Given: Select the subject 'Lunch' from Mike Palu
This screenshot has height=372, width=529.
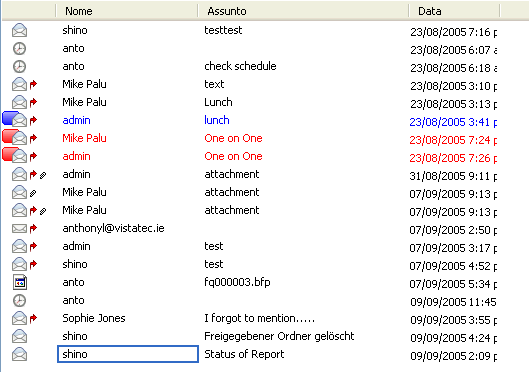Looking at the screenshot, I should click(x=218, y=102).
